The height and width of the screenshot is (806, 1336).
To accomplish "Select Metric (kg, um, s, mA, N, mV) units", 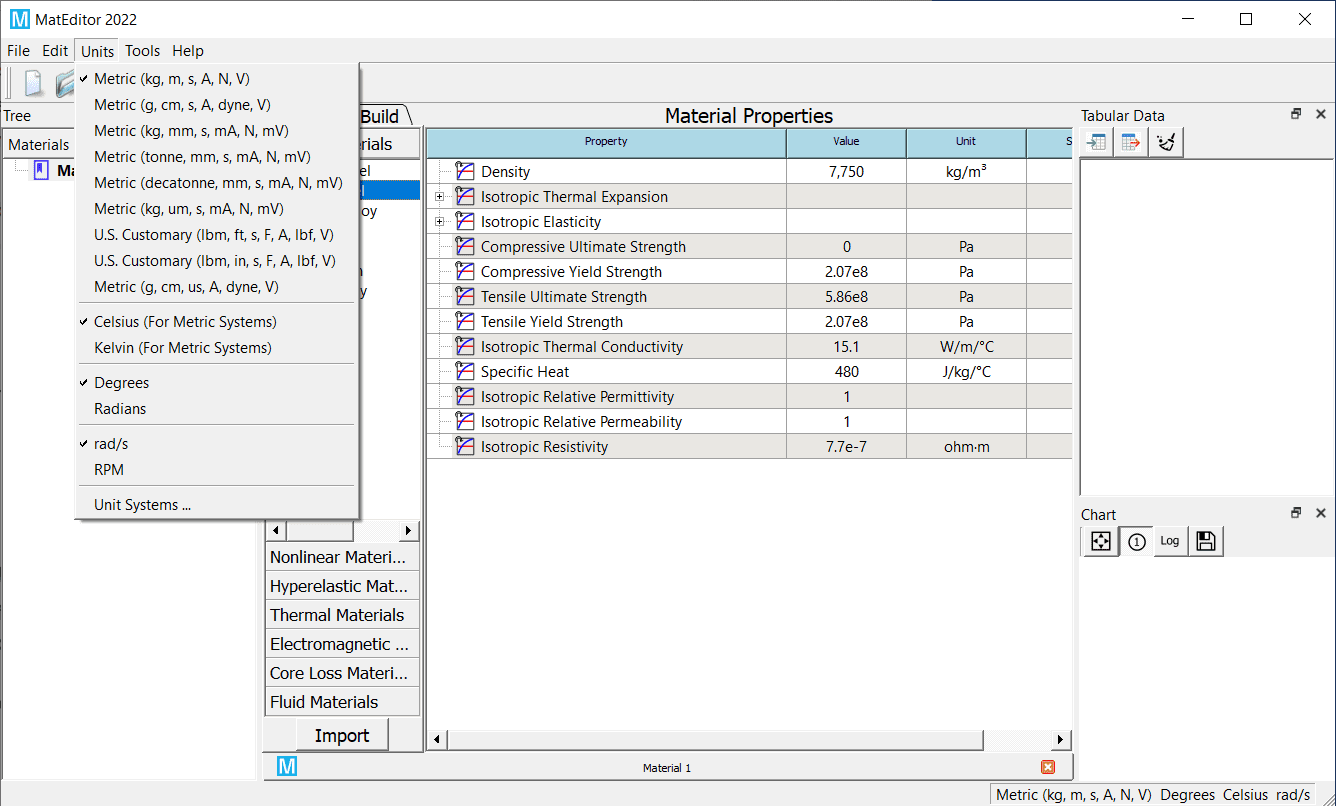I will coord(217,209).
